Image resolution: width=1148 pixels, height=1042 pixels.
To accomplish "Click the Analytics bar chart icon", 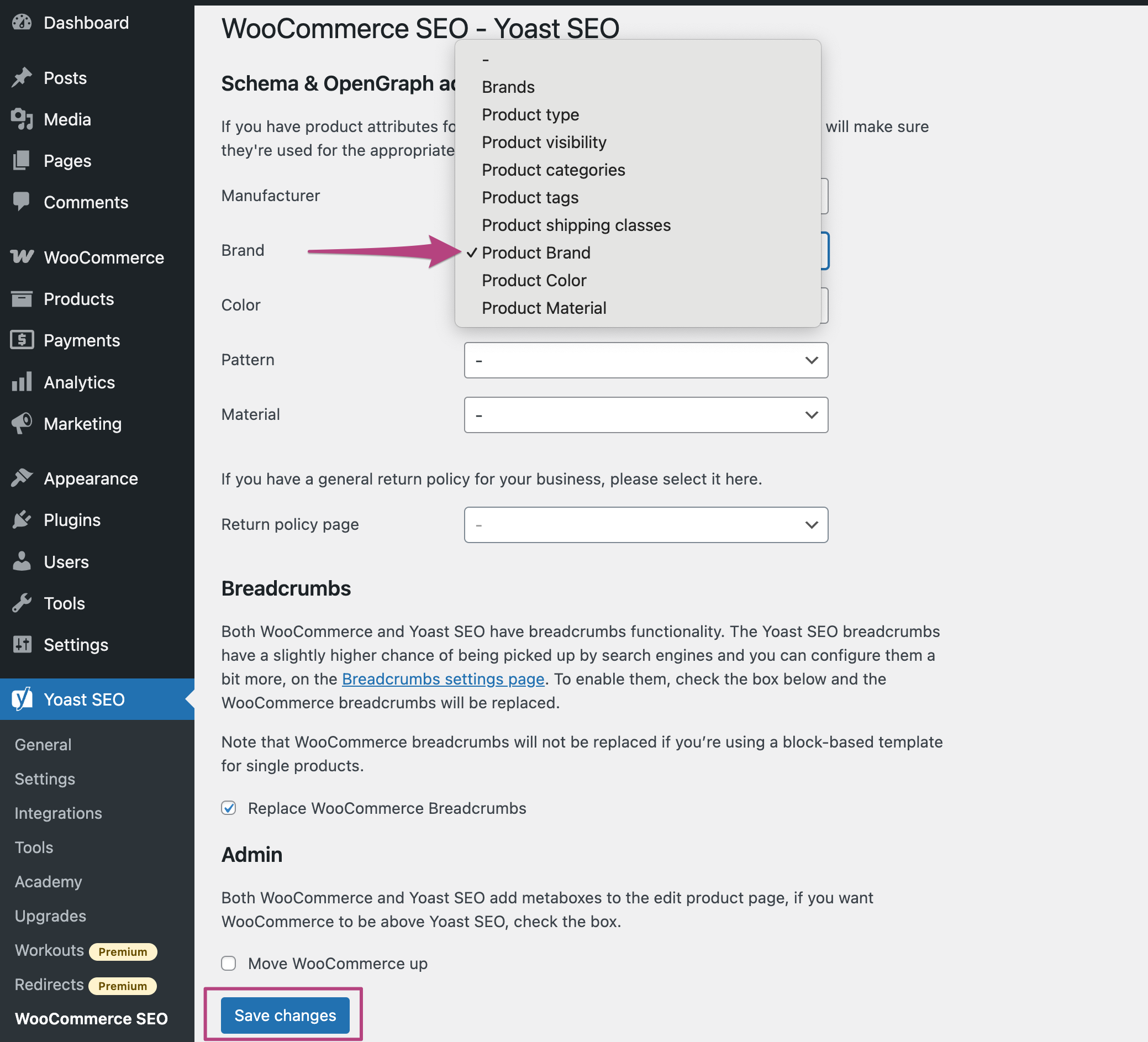I will tap(22, 382).
